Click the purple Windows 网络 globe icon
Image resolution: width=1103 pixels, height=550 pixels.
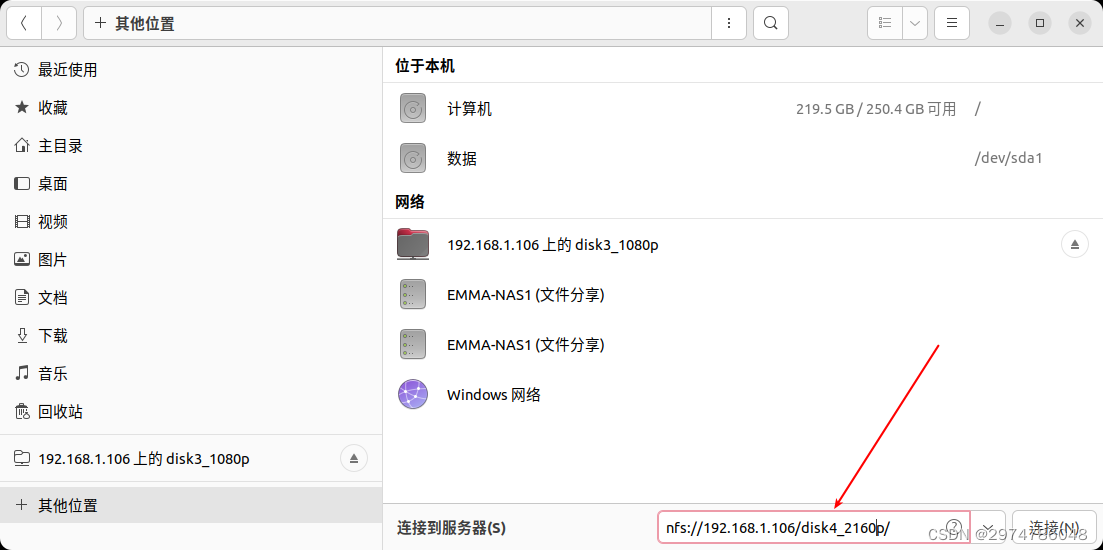[413, 395]
